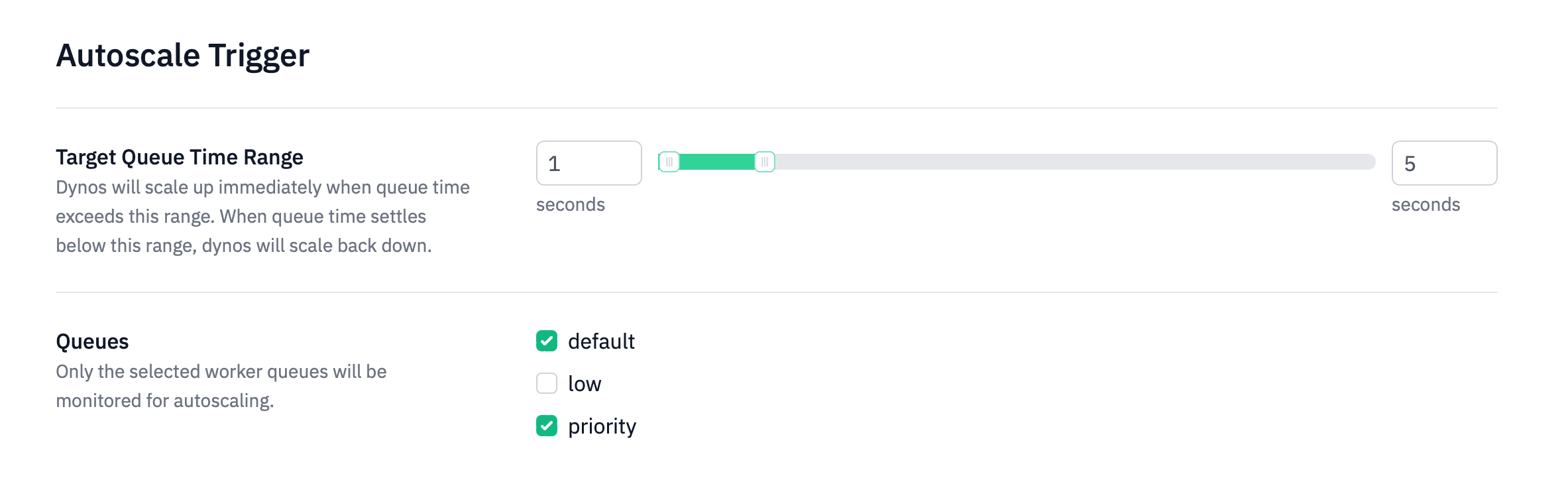Click the default queue label
This screenshot has height=480, width=1568.
click(600, 342)
